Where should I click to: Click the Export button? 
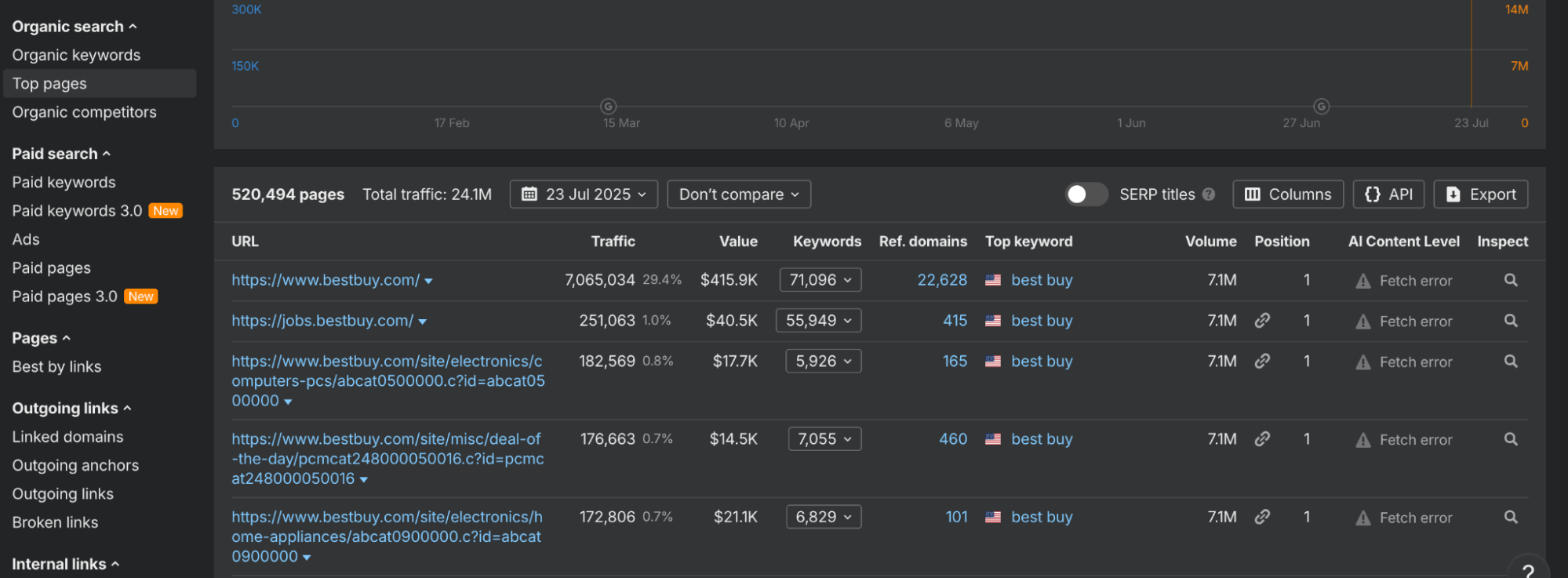(x=1481, y=194)
